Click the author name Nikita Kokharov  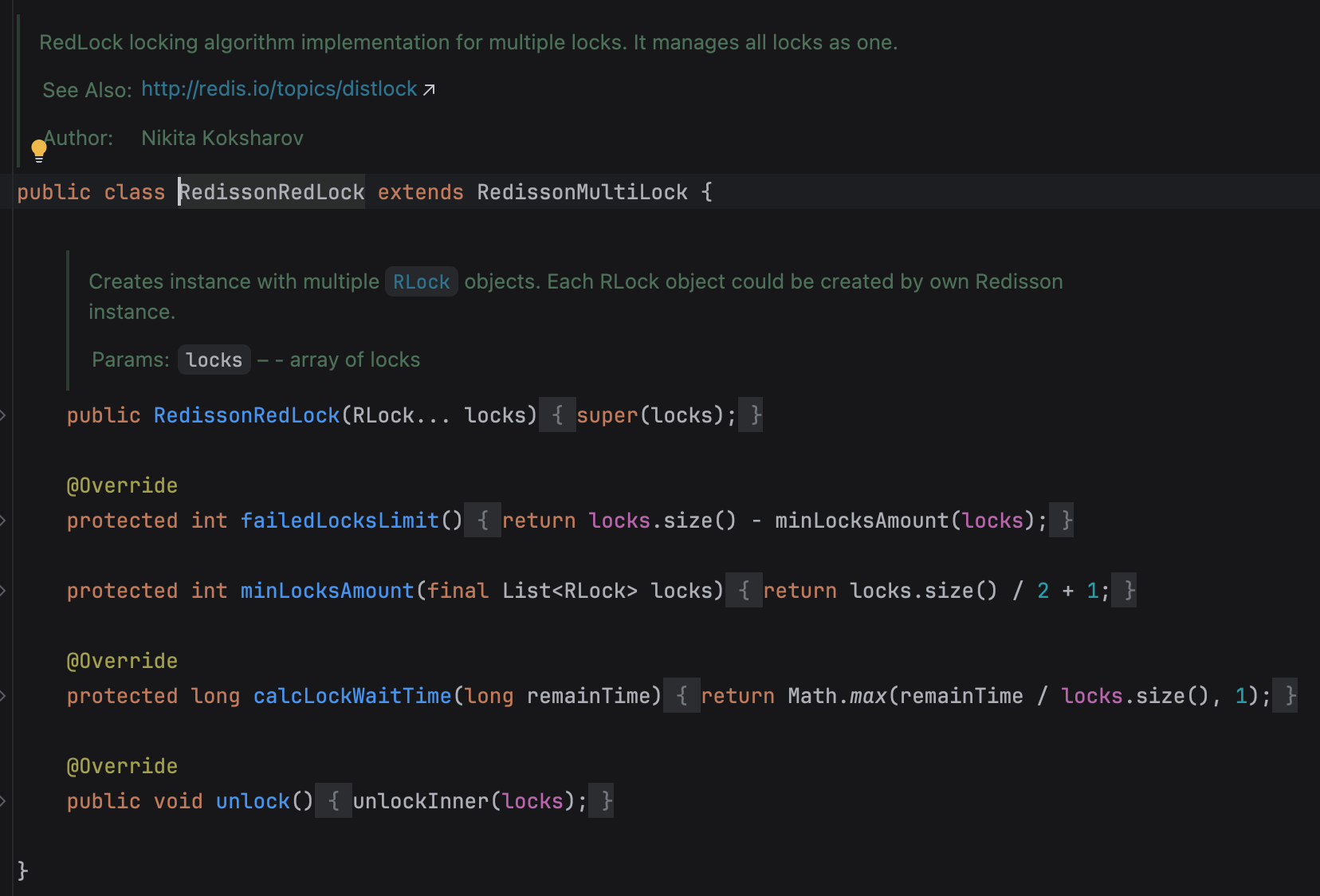click(222, 138)
